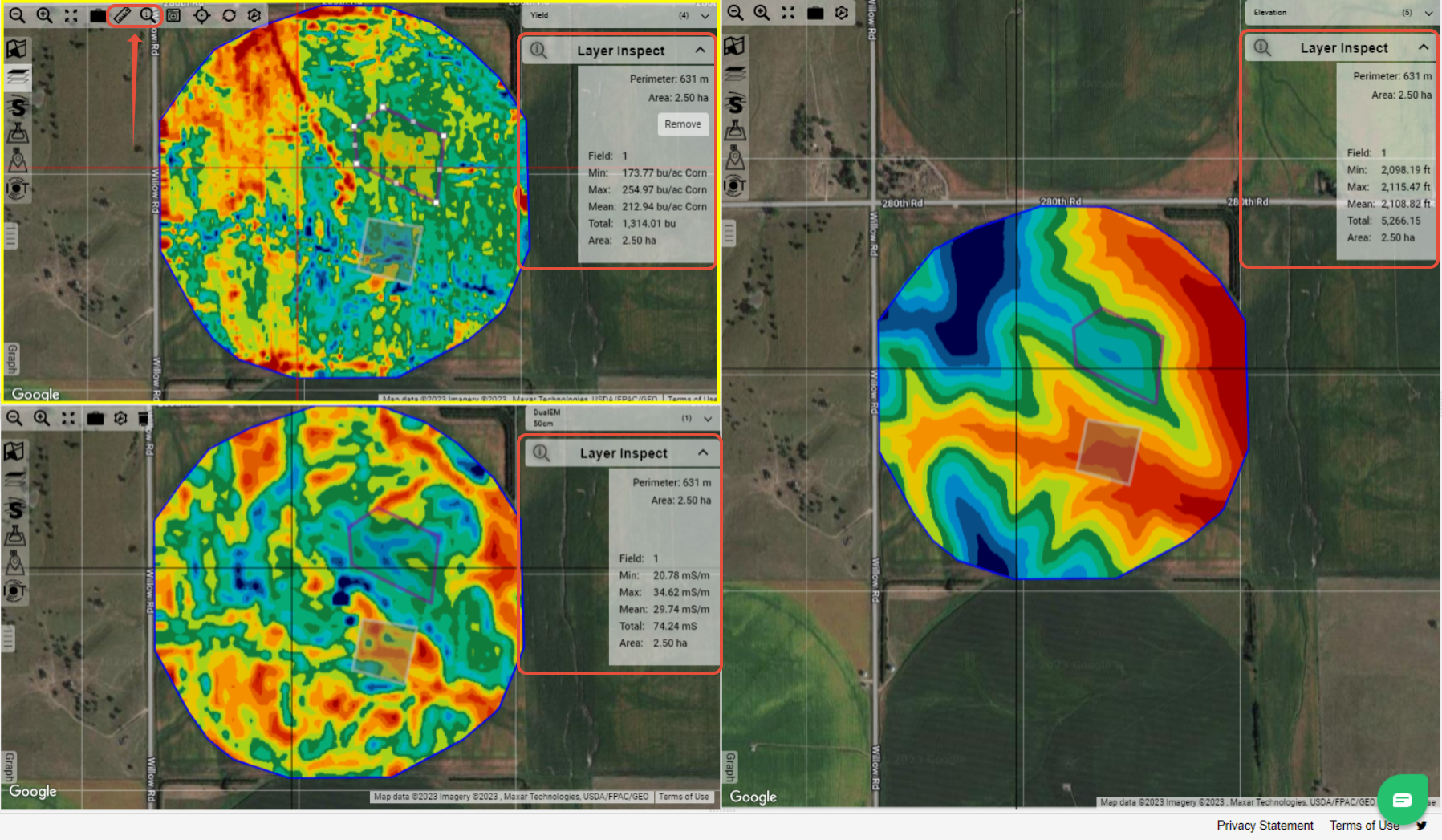Zoom in on the DualEM map
This screenshot has width=1442, height=840.
[x=42, y=418]
